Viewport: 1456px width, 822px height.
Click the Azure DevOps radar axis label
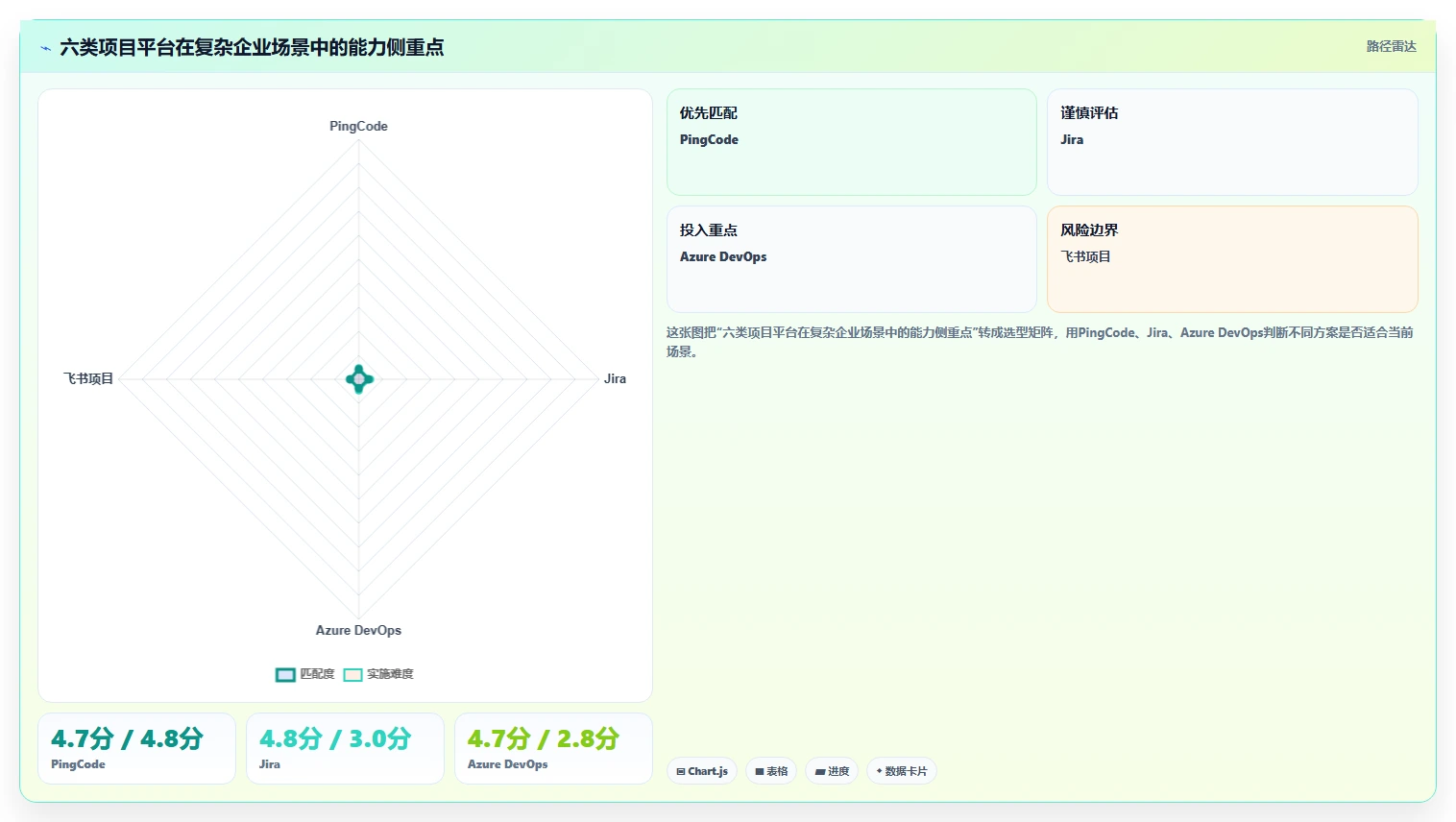coord(358,630)
